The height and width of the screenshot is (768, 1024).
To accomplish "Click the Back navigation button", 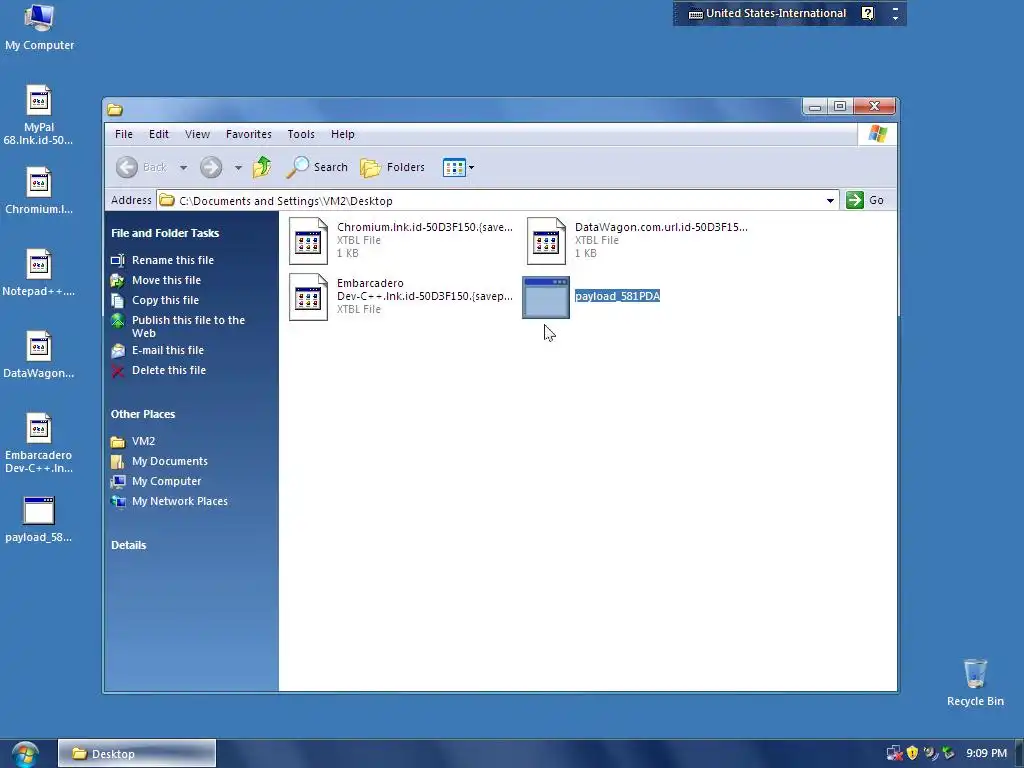I will coord(142,167).
